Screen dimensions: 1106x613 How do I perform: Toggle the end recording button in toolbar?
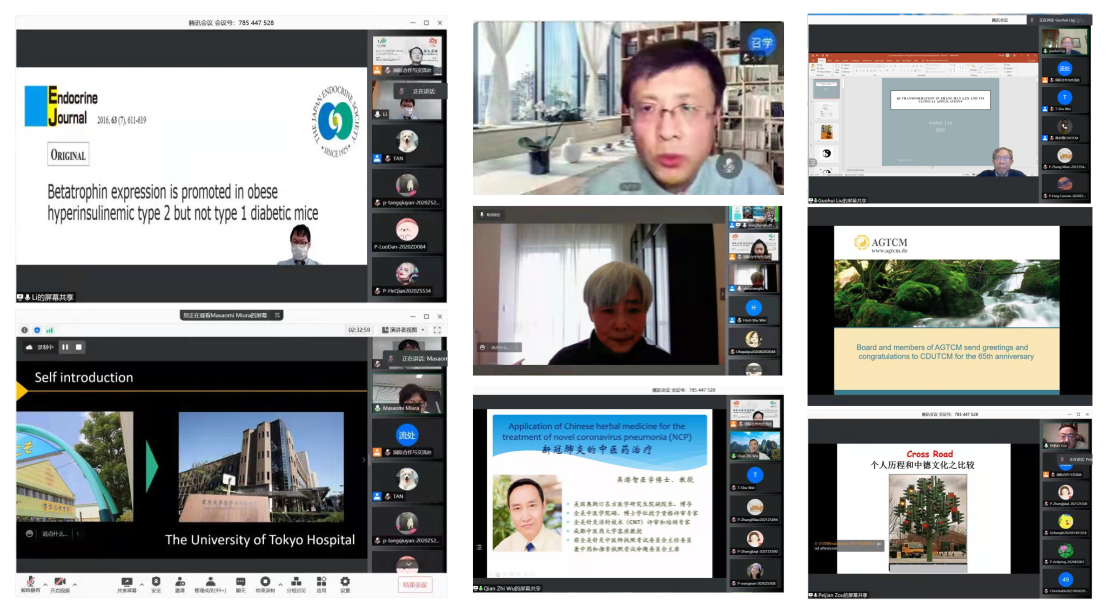tap(265, 582)
